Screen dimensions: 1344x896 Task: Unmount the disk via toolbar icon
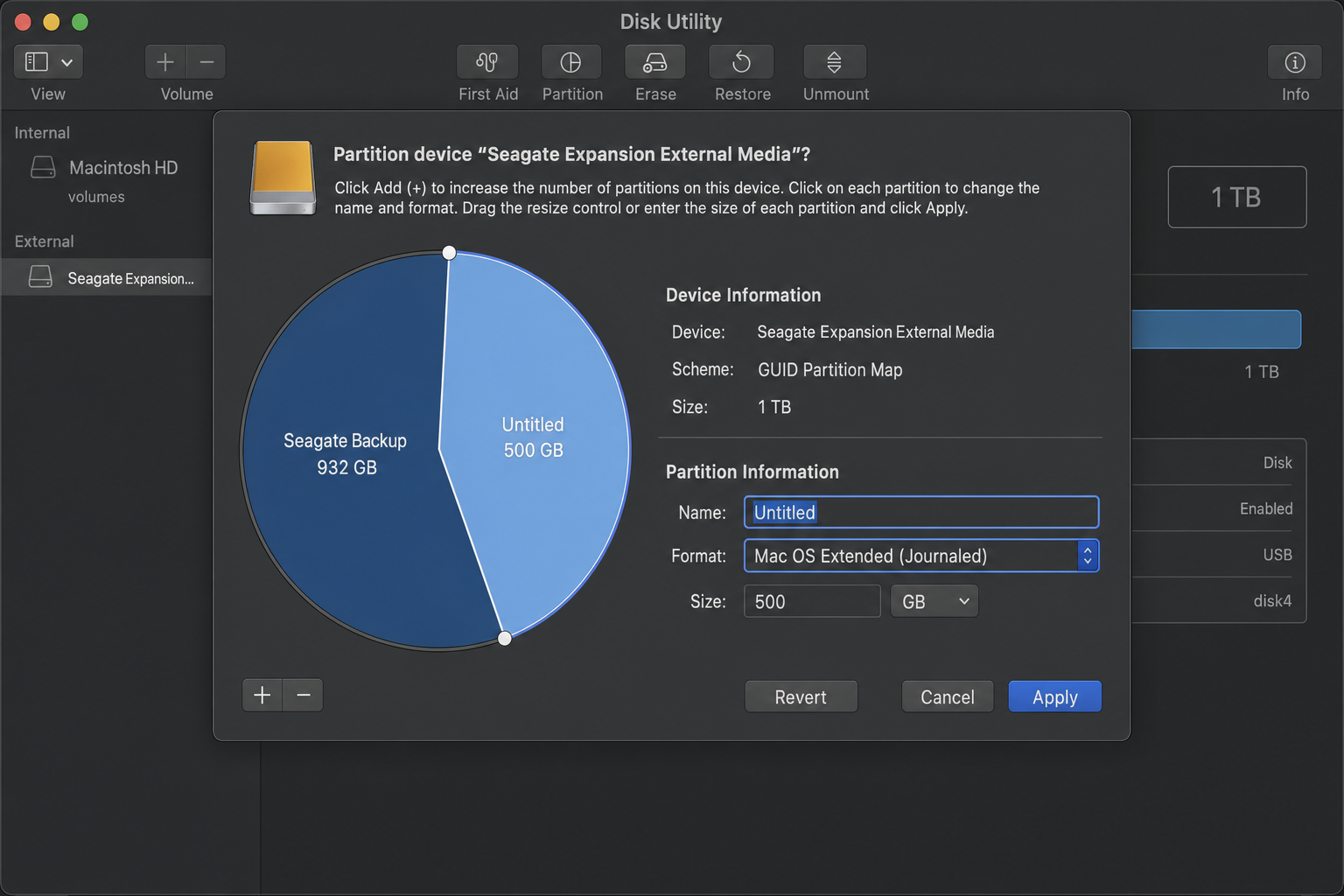[x=835, y=62]
